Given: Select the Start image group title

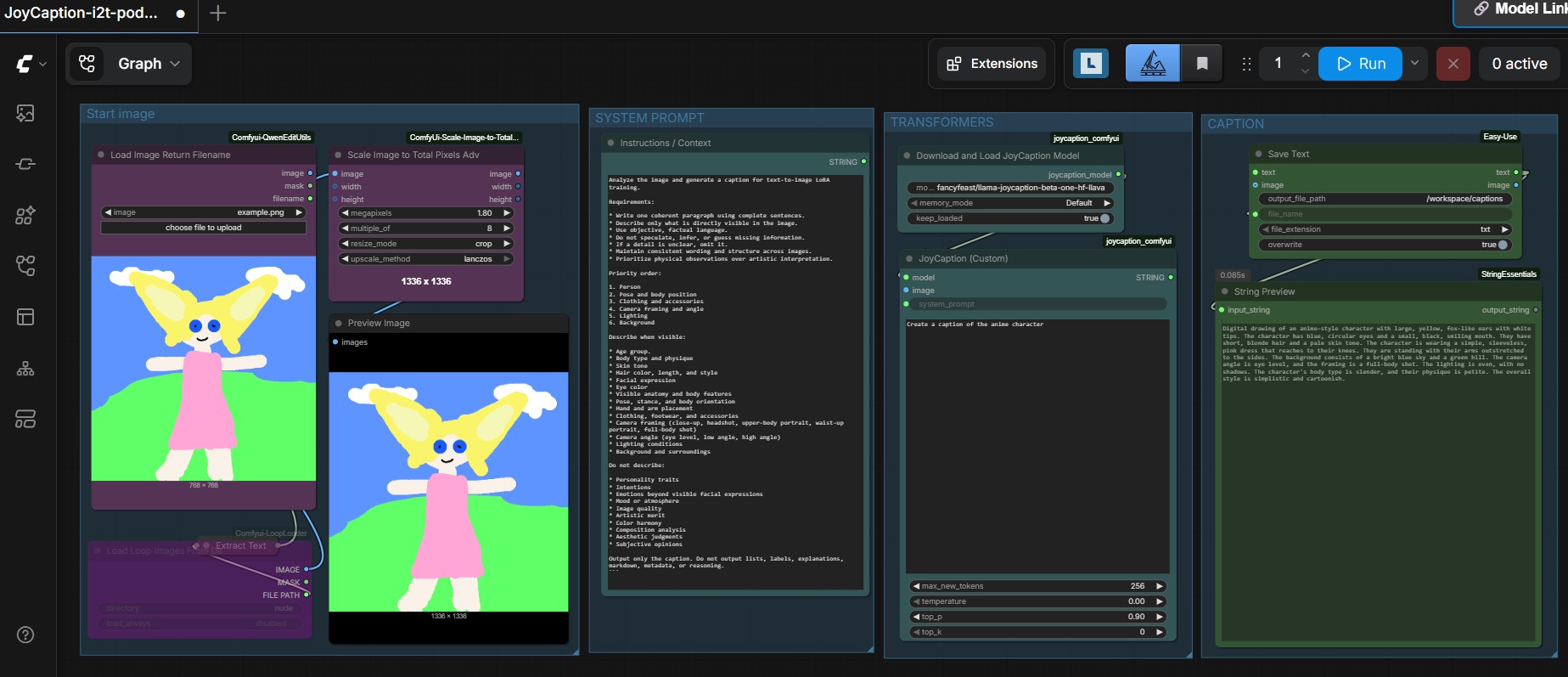Looking at the screenshot, I should click(x=121, y=114).
